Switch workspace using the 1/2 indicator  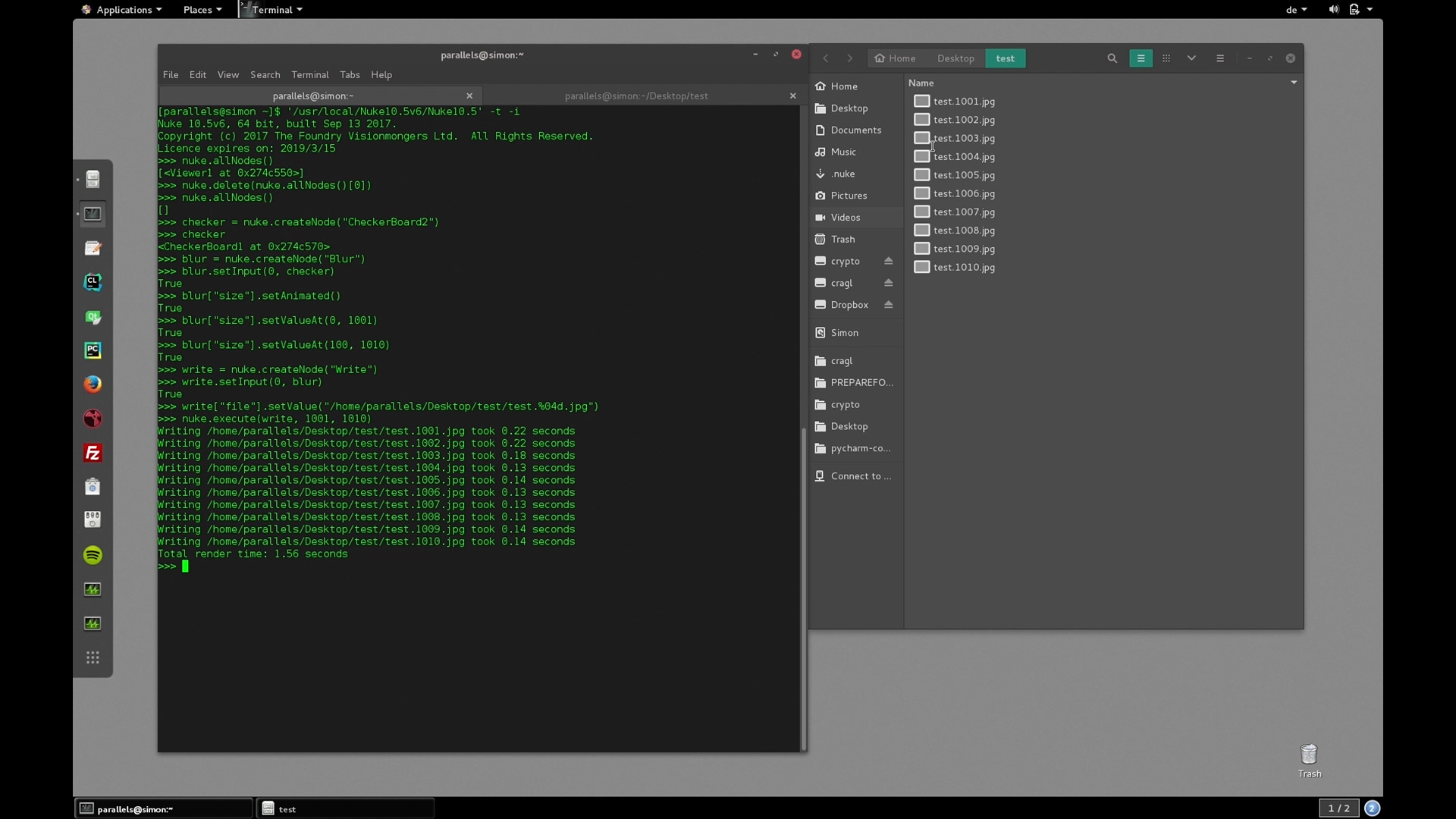click(1339, 808)
